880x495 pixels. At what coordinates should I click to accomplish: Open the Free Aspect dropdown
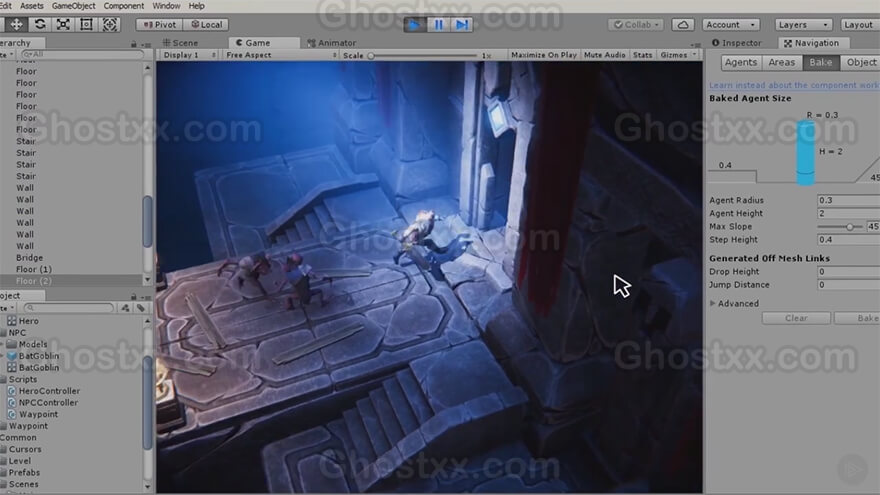point(281,55)
